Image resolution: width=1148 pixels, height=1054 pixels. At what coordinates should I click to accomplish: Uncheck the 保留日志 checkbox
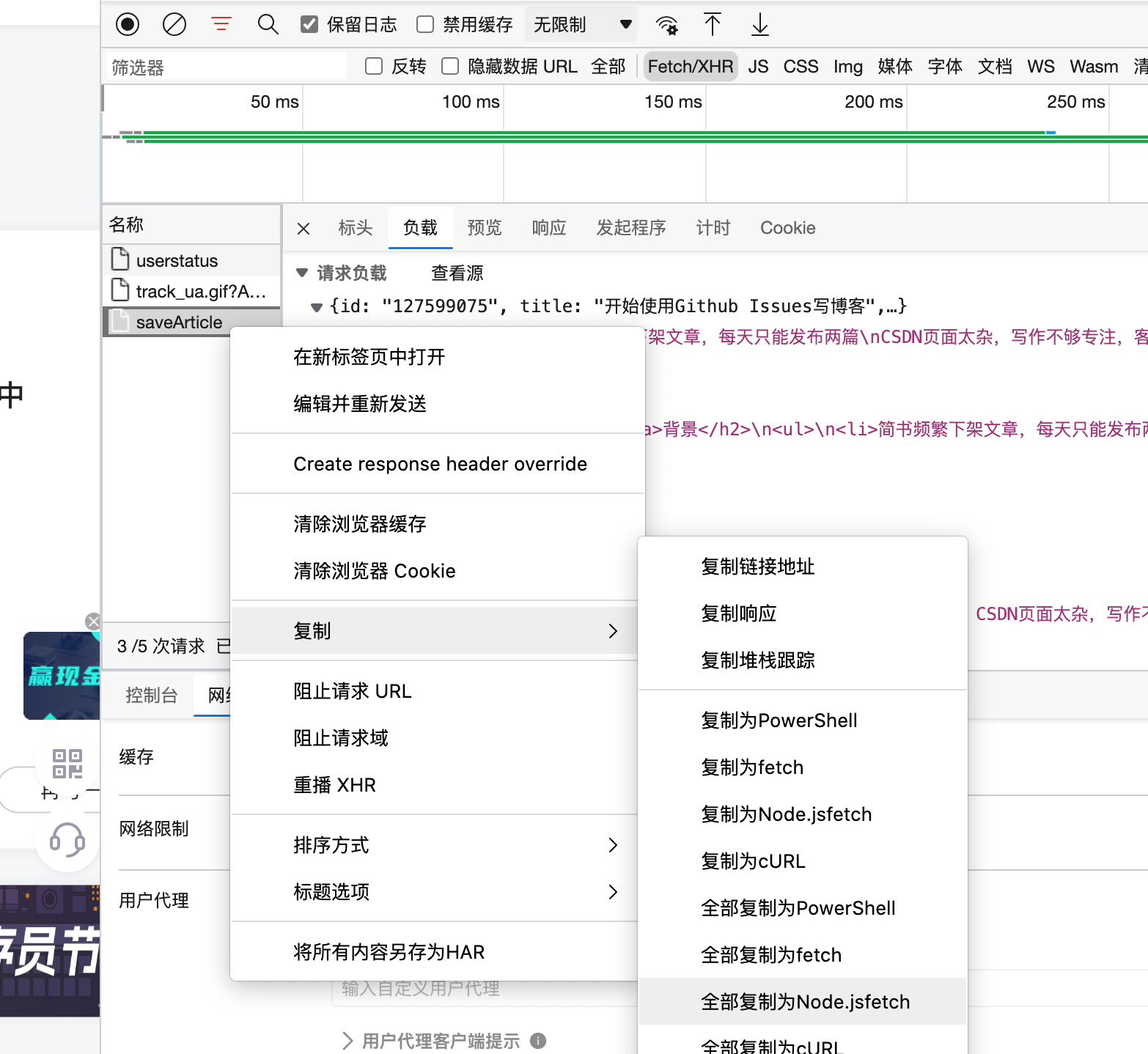(x=309, y=23)
